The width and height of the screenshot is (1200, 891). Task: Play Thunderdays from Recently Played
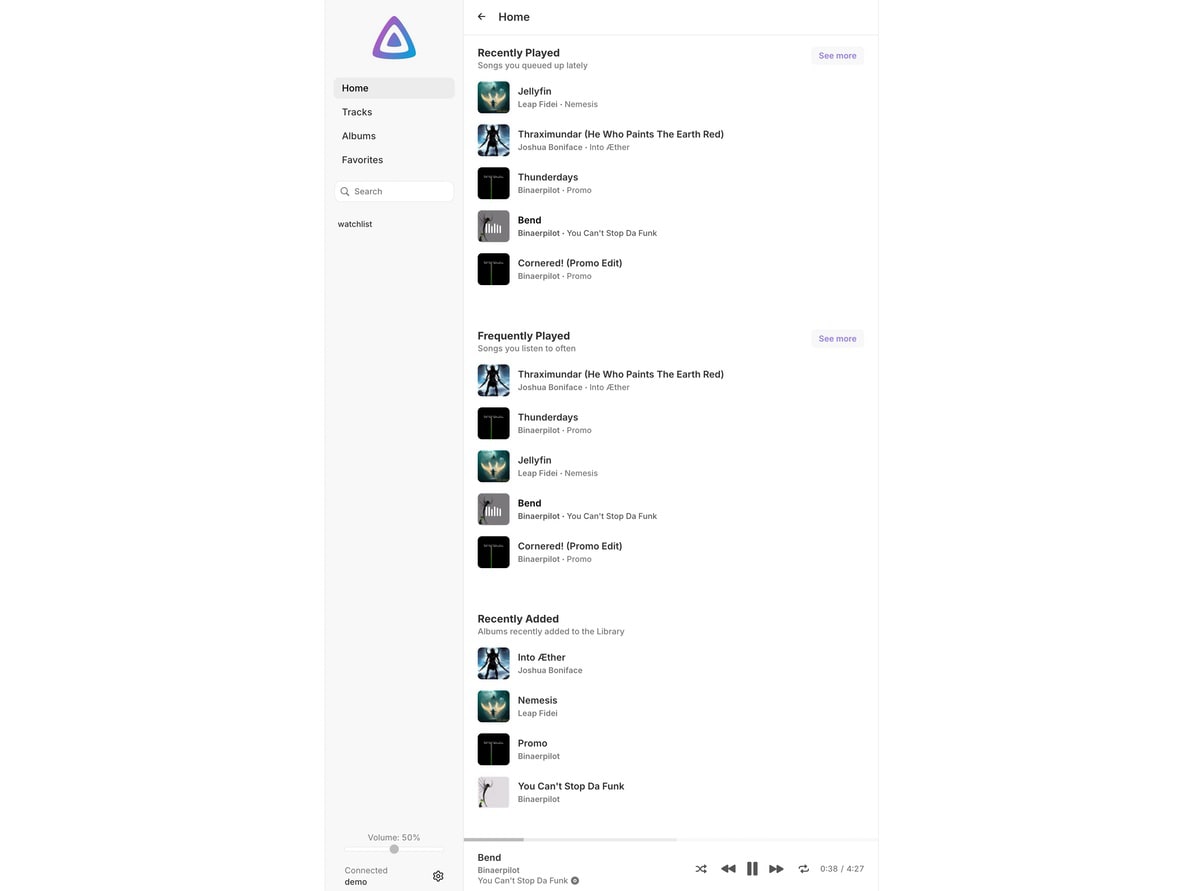(671, 183)
